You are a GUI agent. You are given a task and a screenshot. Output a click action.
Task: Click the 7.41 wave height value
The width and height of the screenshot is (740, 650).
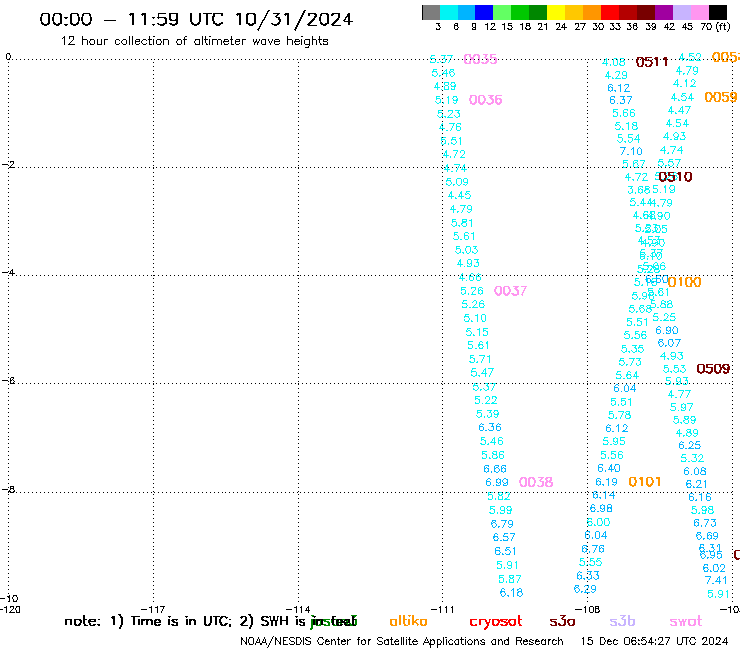click(716, 580)
